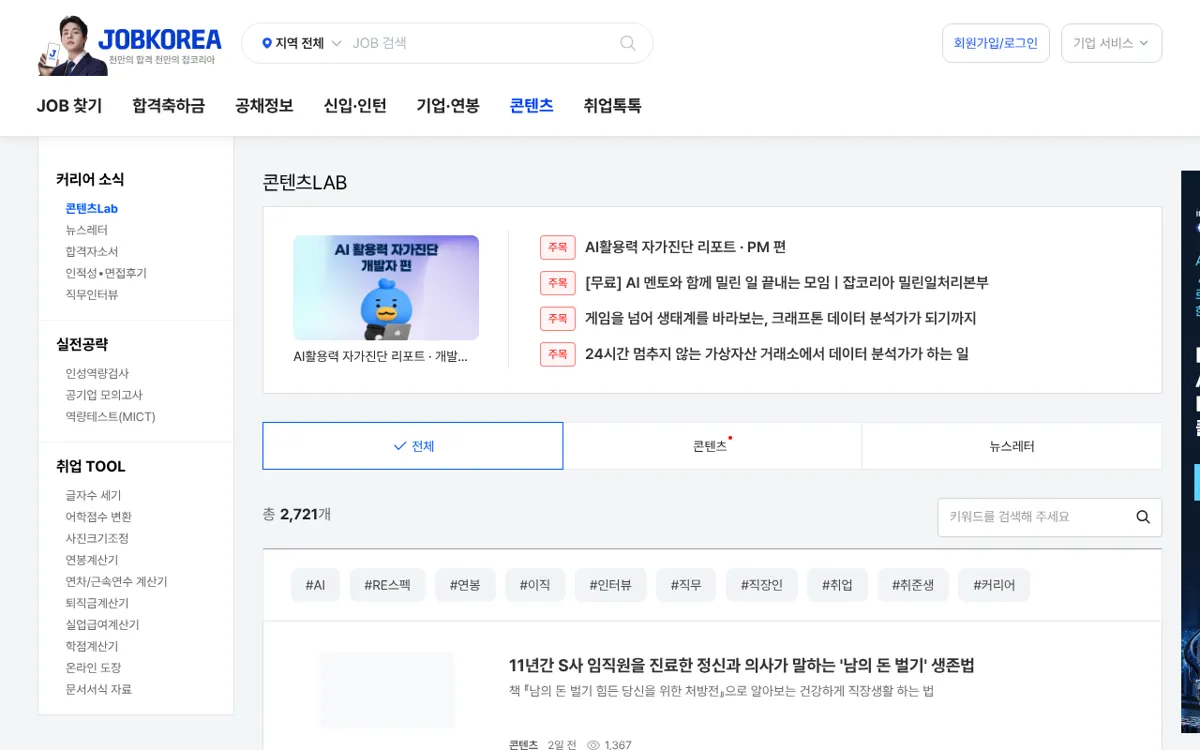This screenshot has height=750, width=1200.
Task: Open the 사진크기조정 tool
Action: (x=97, y=538)
